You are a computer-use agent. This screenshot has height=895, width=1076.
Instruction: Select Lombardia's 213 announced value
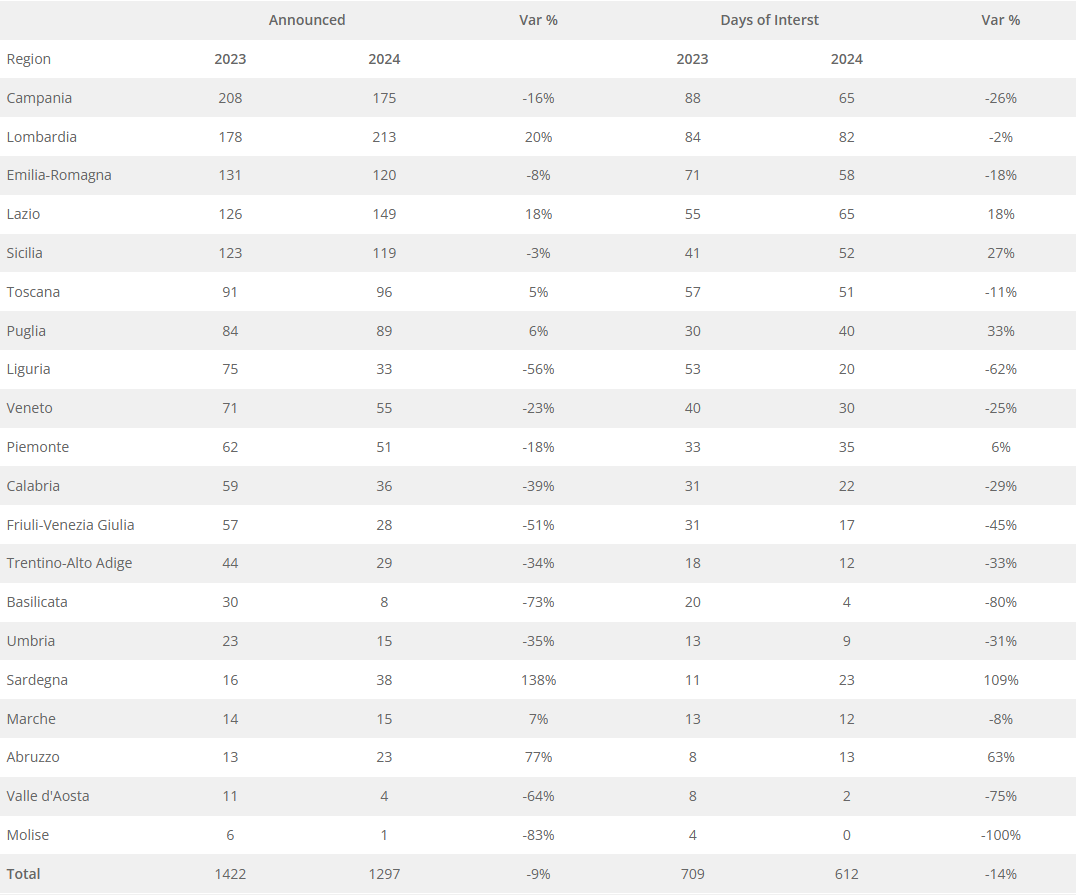[x=384, y=137]
